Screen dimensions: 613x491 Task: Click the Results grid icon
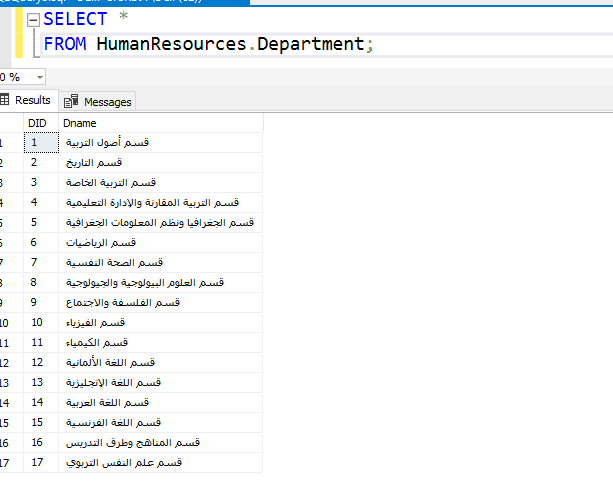(x=5, y=100)
